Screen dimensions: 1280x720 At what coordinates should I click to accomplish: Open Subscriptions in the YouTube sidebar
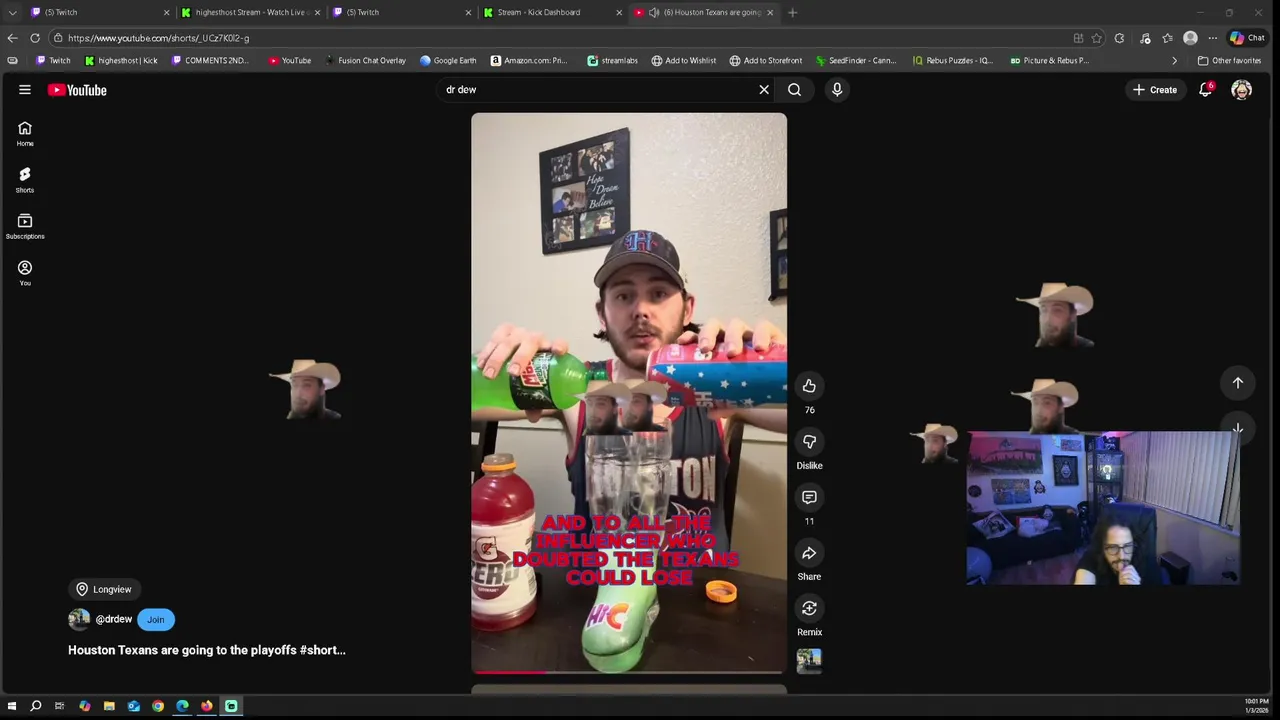coord(25,227)
